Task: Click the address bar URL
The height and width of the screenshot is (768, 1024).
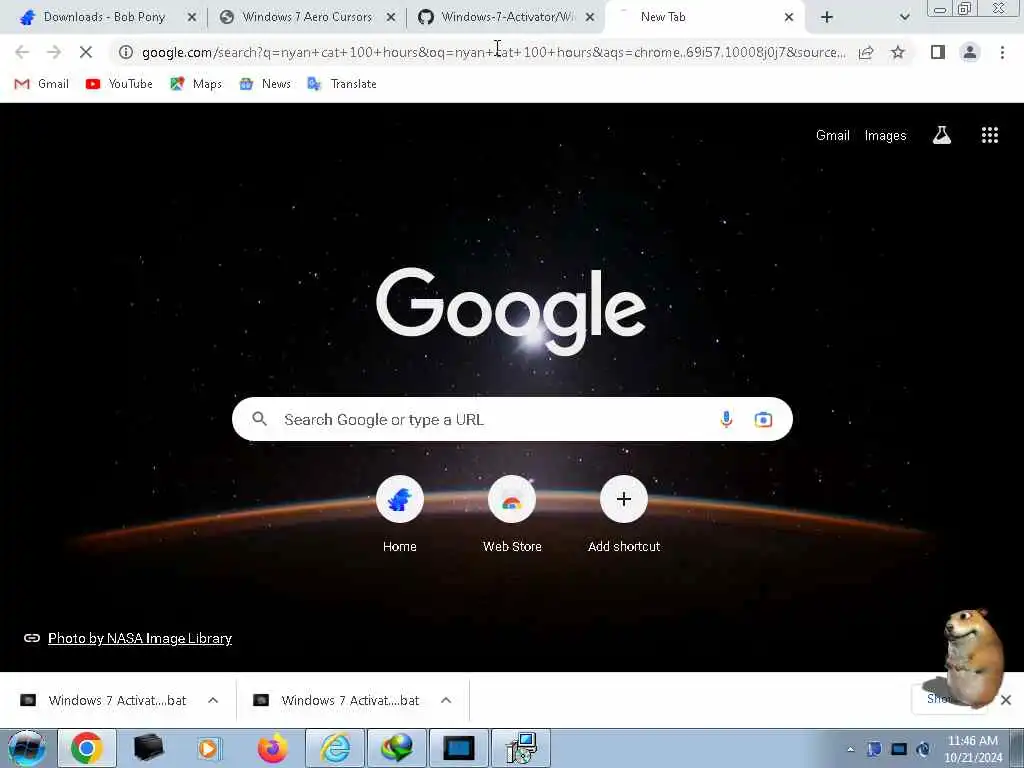Action: pos(493,52)
